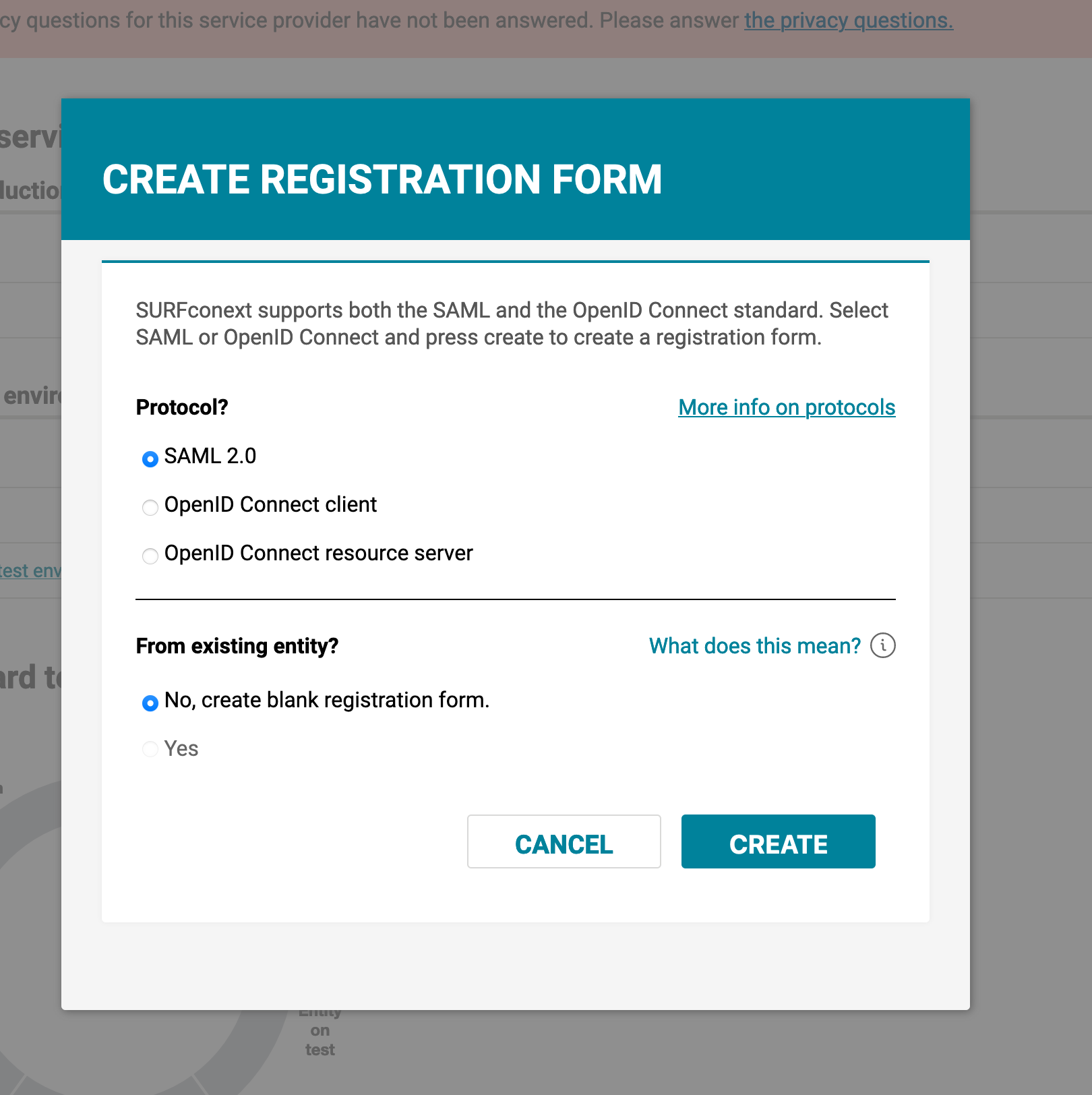
Task: Click the SAML 2.0 label text
Action: coord(210,456)
